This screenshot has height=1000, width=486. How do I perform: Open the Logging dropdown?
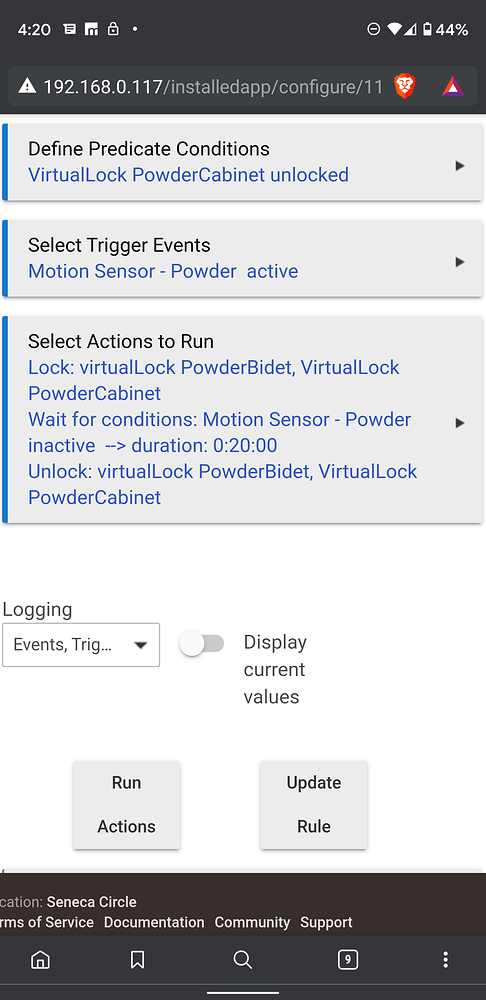(81, 645)
